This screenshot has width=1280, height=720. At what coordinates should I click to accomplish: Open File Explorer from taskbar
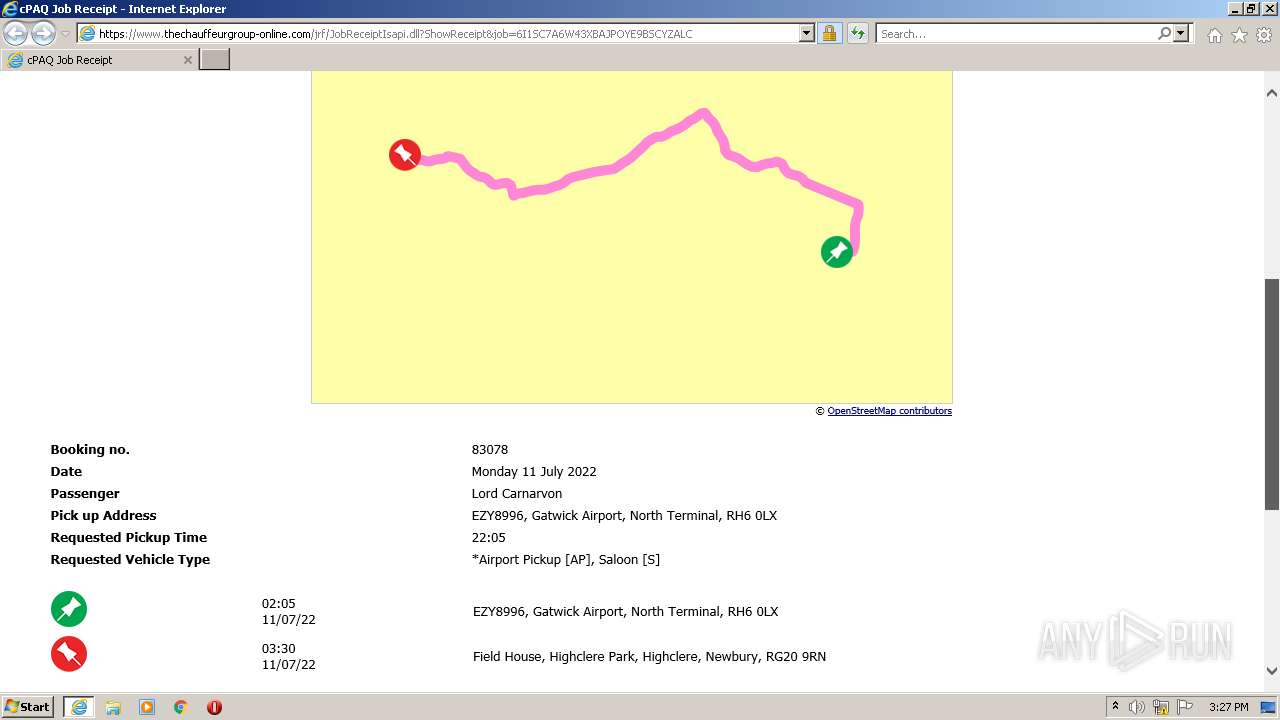click(113, 707)
